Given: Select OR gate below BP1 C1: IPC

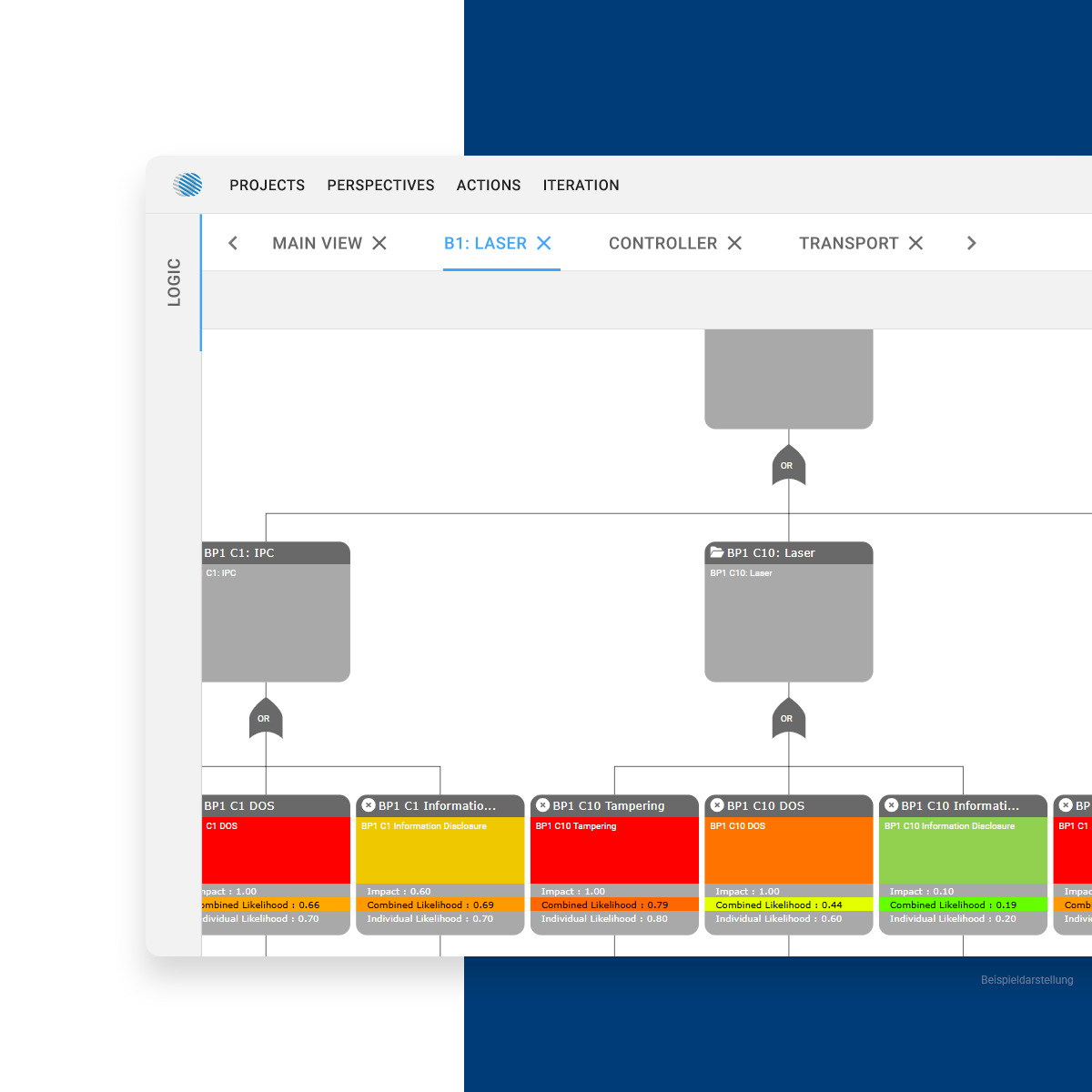Looking at the screenshot, I should click(266, 718).
